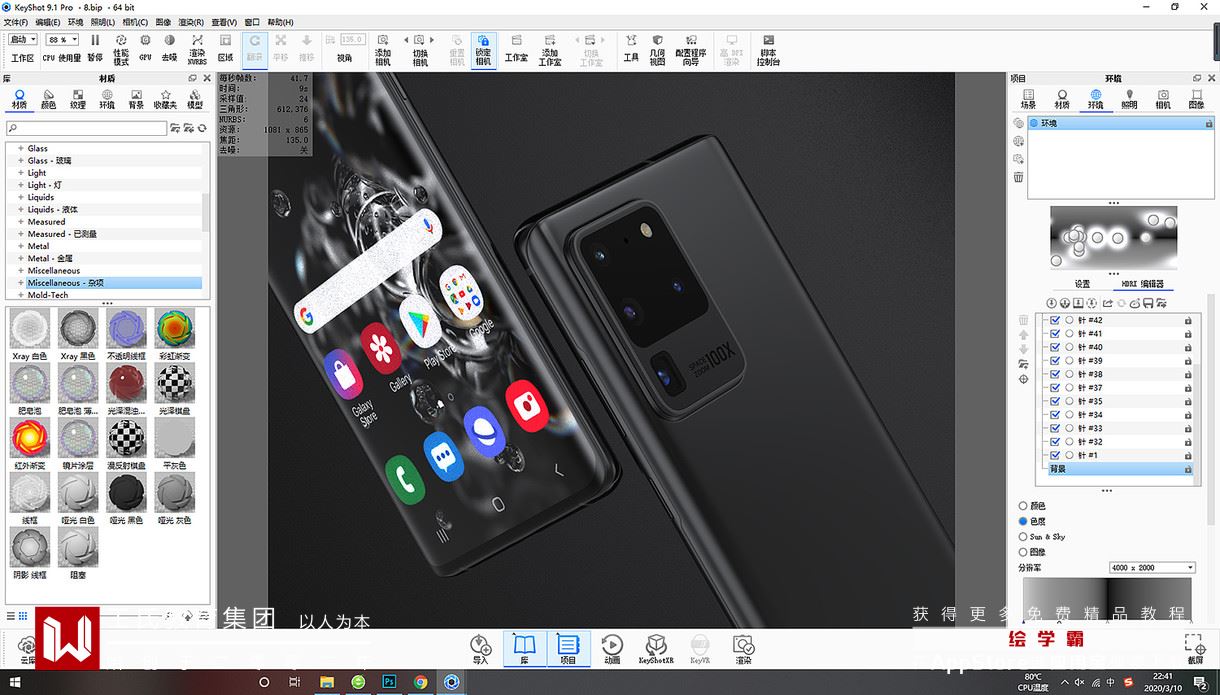This screenshot has width=1220, height=695.
Task: Toggle checkbox for pin 针 #38
Action: [x=1055, y=374]
